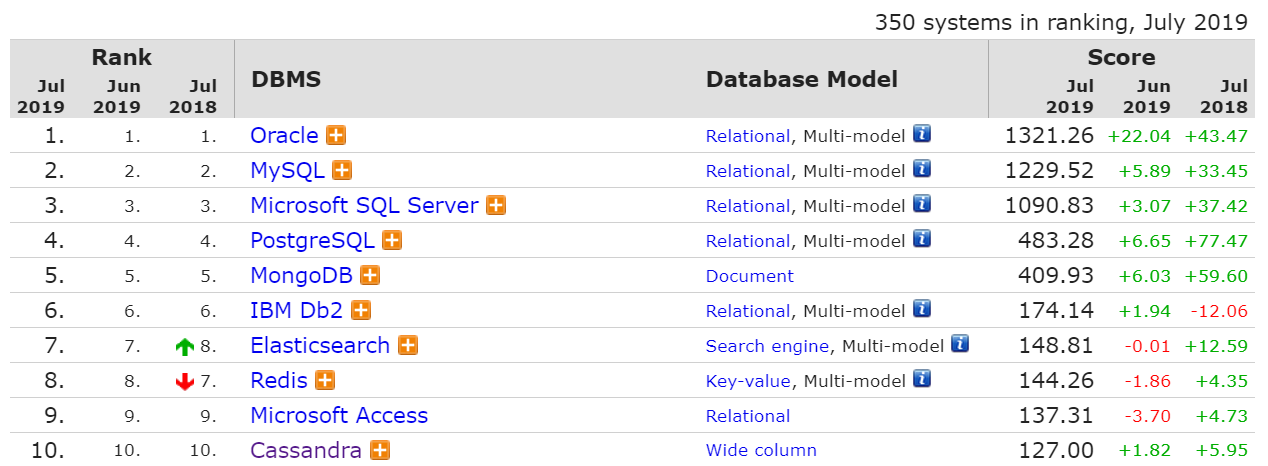
Task: Open the PostgreSQL link
Action: pyautogui.click(x=312, y=240)
